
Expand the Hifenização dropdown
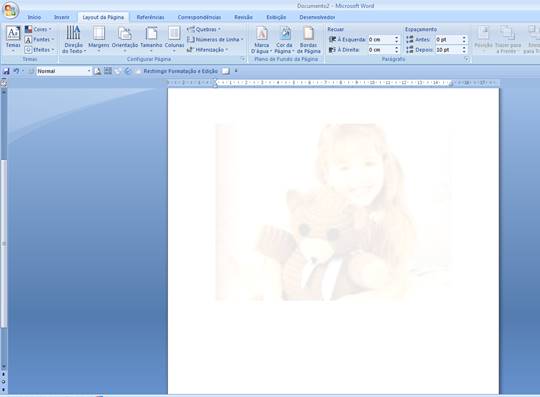pos(208,50)
